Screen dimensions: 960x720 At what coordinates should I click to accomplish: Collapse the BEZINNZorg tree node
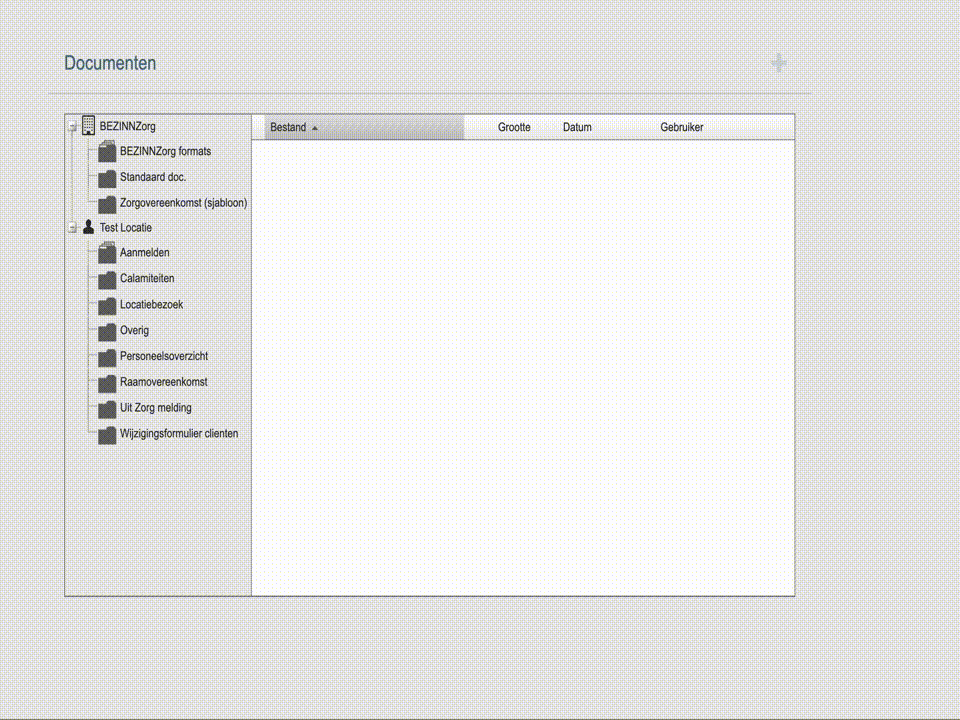tap(72, 127)
